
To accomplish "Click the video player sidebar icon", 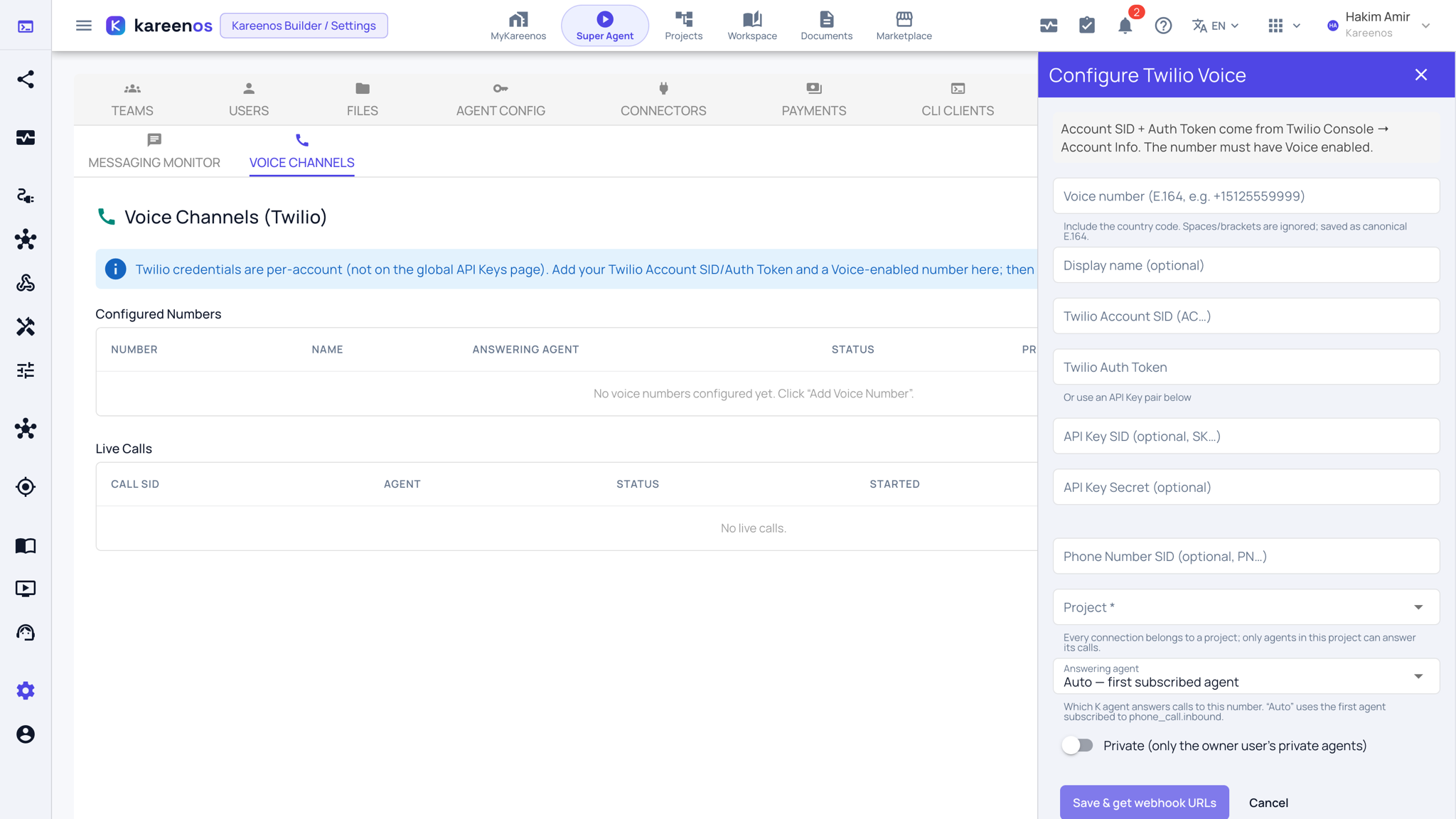I will 26,589.
